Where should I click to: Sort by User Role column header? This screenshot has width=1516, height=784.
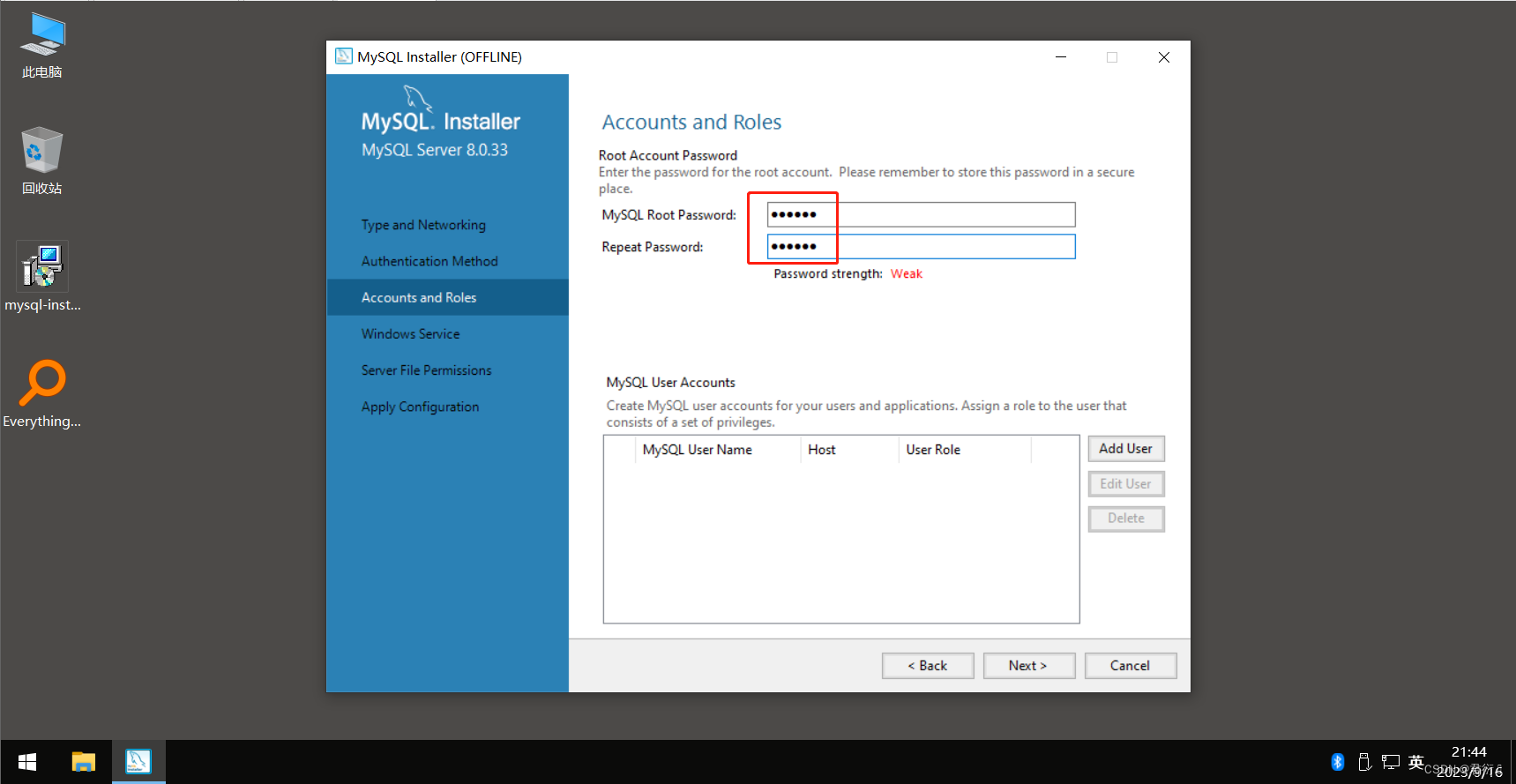coord(965,450)
